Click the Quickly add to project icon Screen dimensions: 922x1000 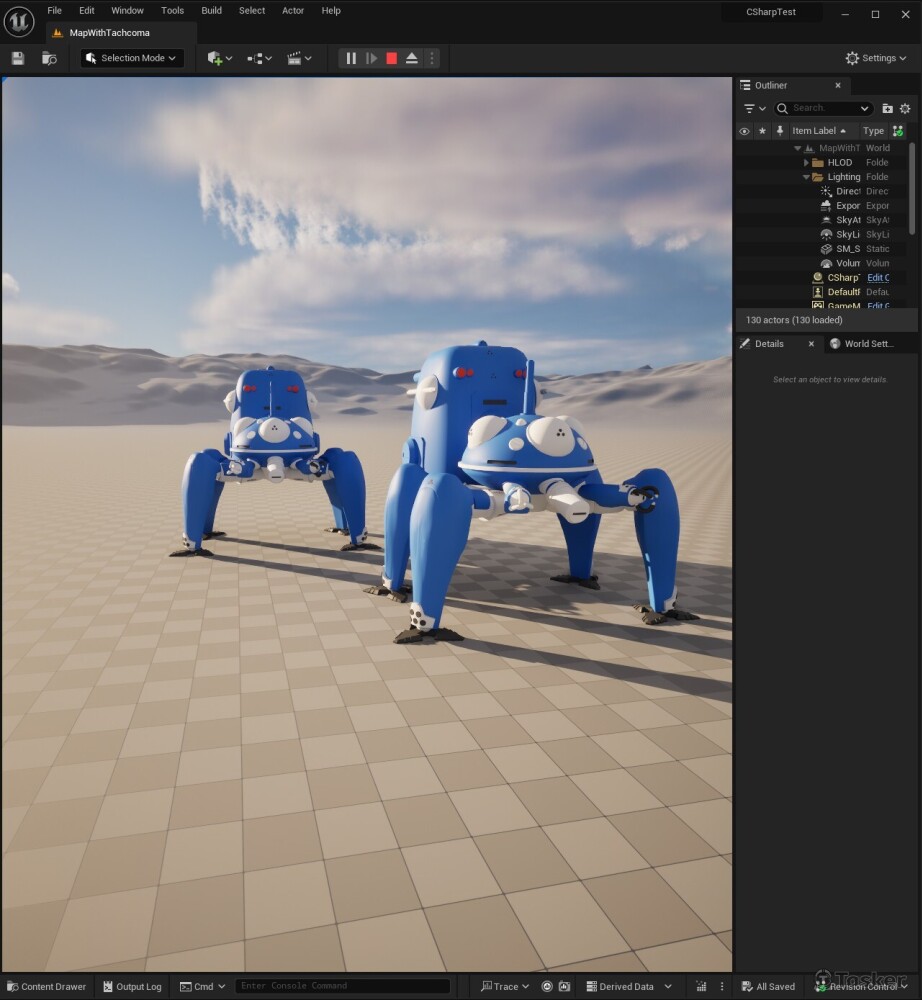pyautogui.click(x=219, y=58)
